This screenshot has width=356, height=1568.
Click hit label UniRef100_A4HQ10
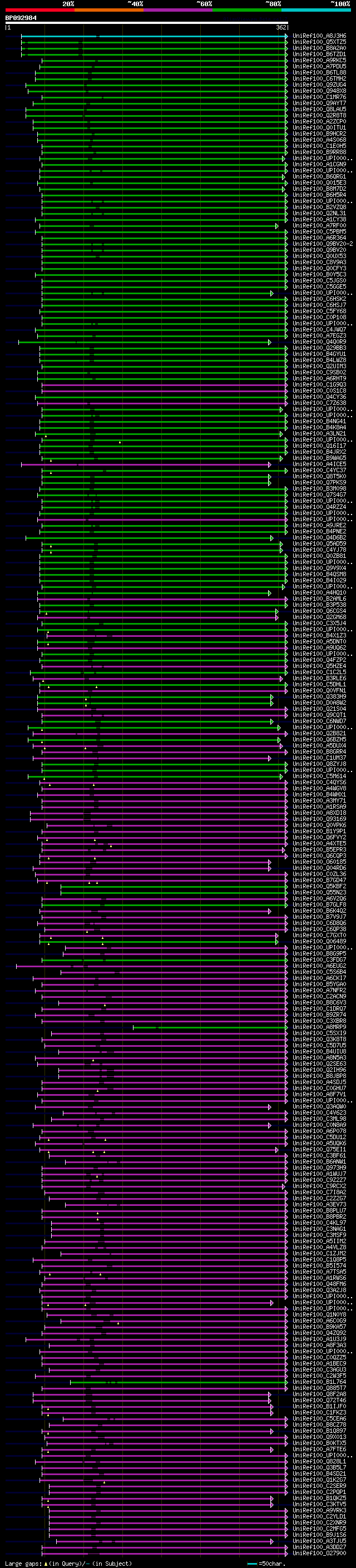pyautogui.click(x=319, y=592)
